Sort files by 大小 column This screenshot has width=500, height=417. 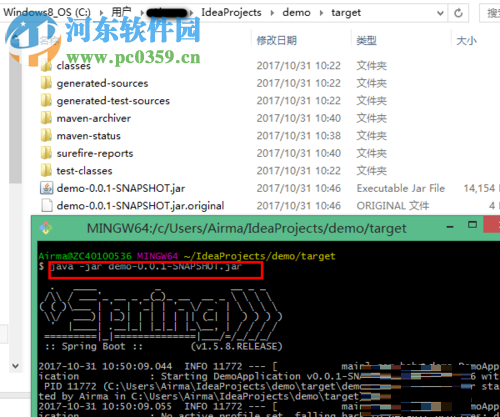pyautogui.click(x=466, y=41)
